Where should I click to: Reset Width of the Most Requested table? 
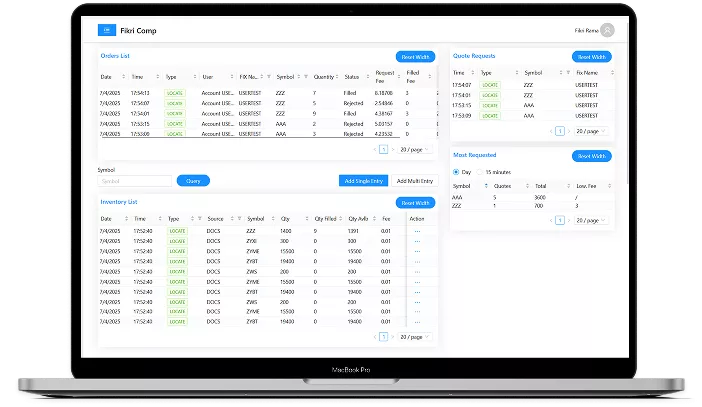(x=591, y=156)
